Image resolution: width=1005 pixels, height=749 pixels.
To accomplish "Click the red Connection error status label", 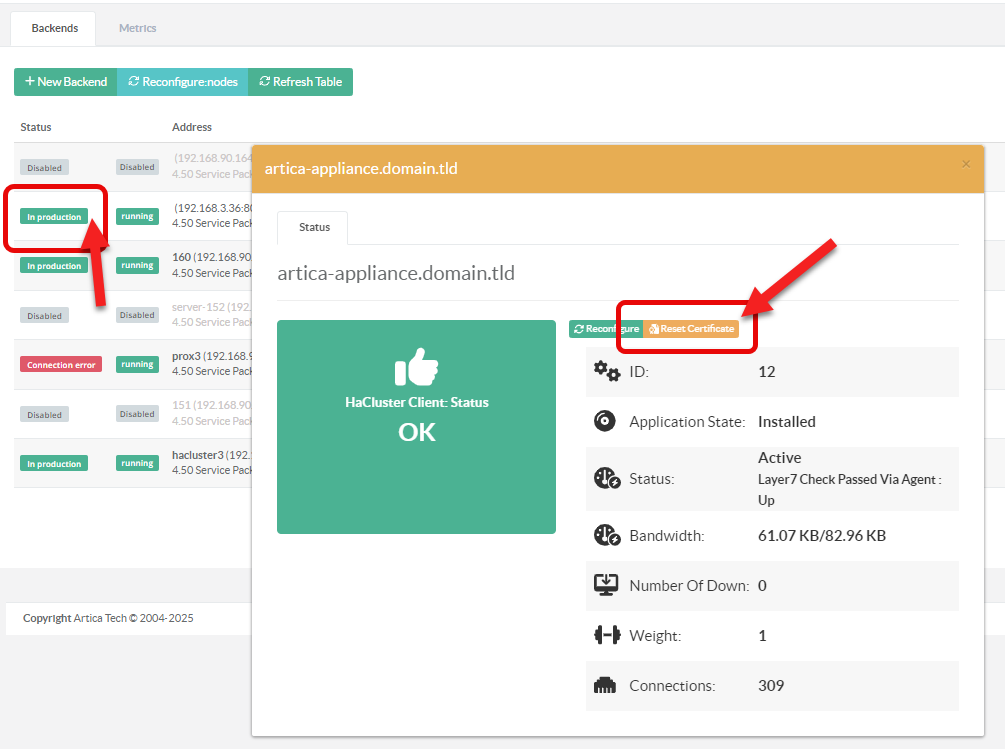I will click(61, 365).
